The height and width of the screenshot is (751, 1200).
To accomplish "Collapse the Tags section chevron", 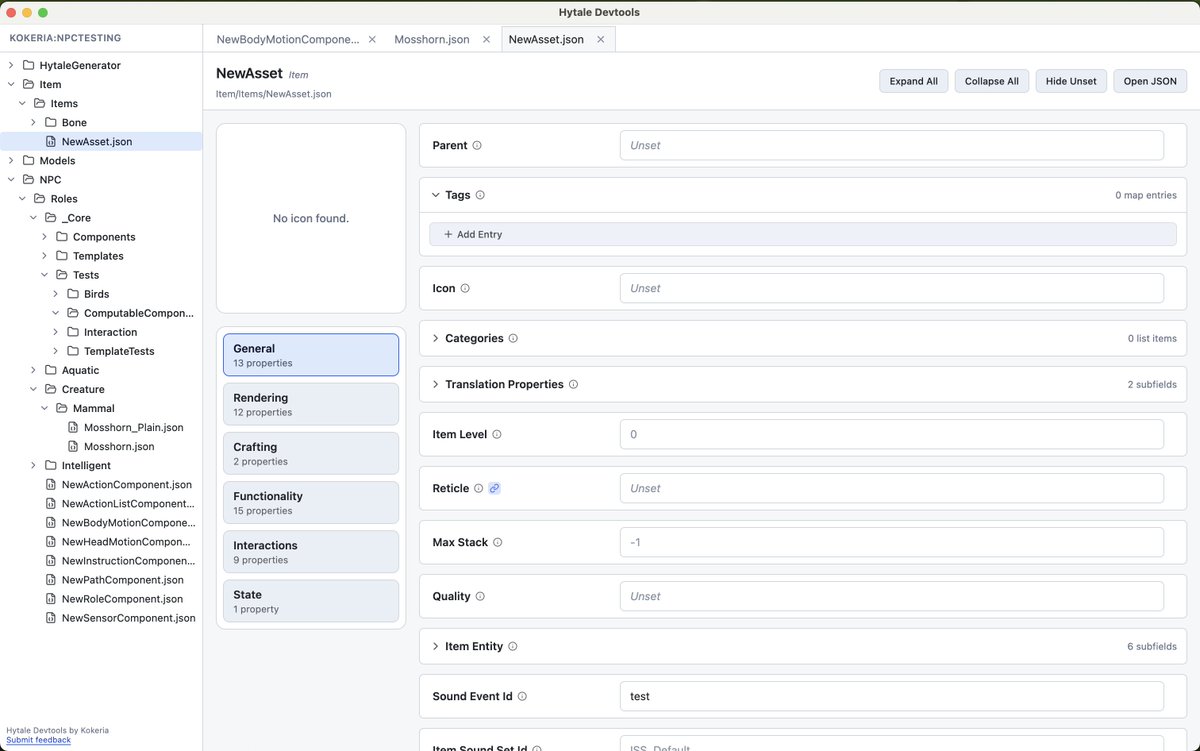I will [x=435, y=195].
